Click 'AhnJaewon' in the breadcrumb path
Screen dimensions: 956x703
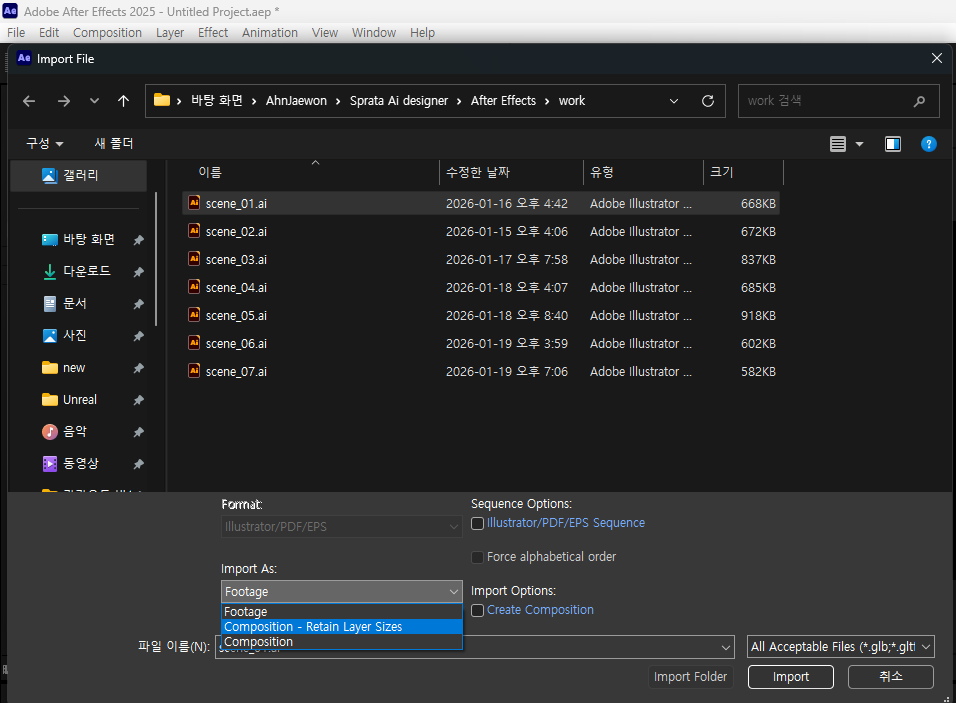296,101
